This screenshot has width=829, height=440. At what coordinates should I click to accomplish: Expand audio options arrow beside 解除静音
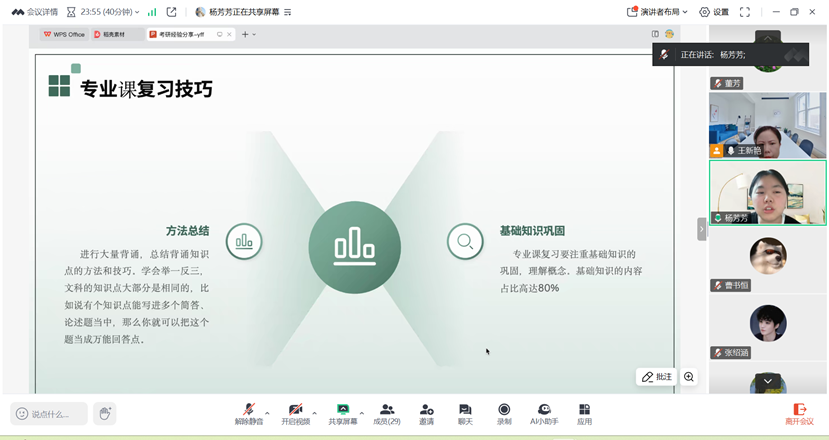[x=267, y=411]
